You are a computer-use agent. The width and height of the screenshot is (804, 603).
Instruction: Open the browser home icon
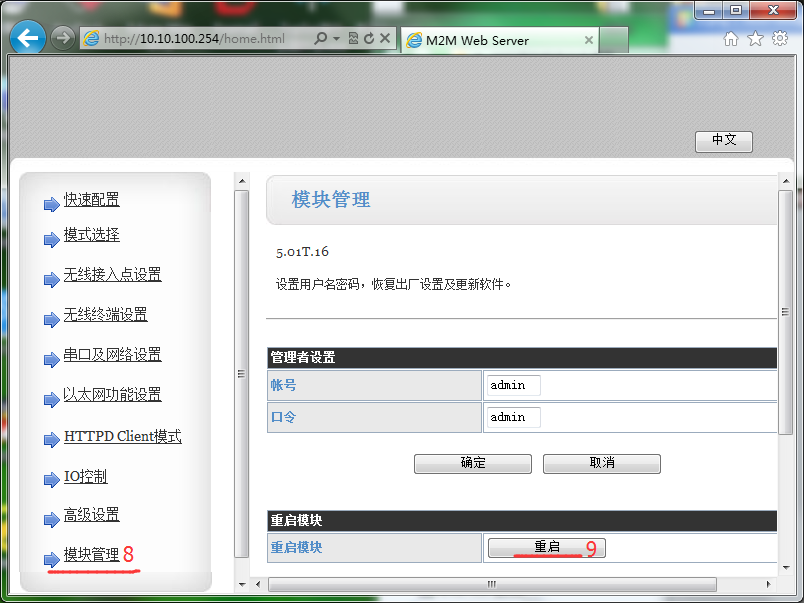[731, 39]
